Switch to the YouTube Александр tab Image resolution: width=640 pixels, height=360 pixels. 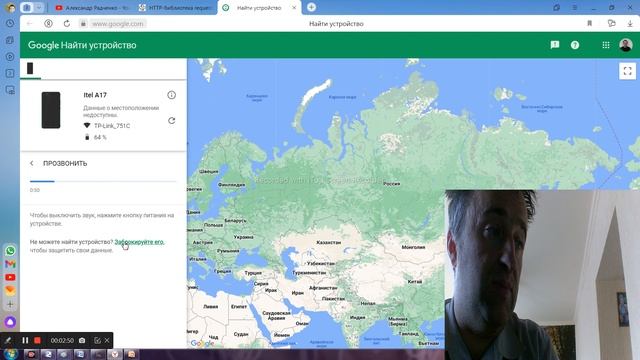pos(92,8)
